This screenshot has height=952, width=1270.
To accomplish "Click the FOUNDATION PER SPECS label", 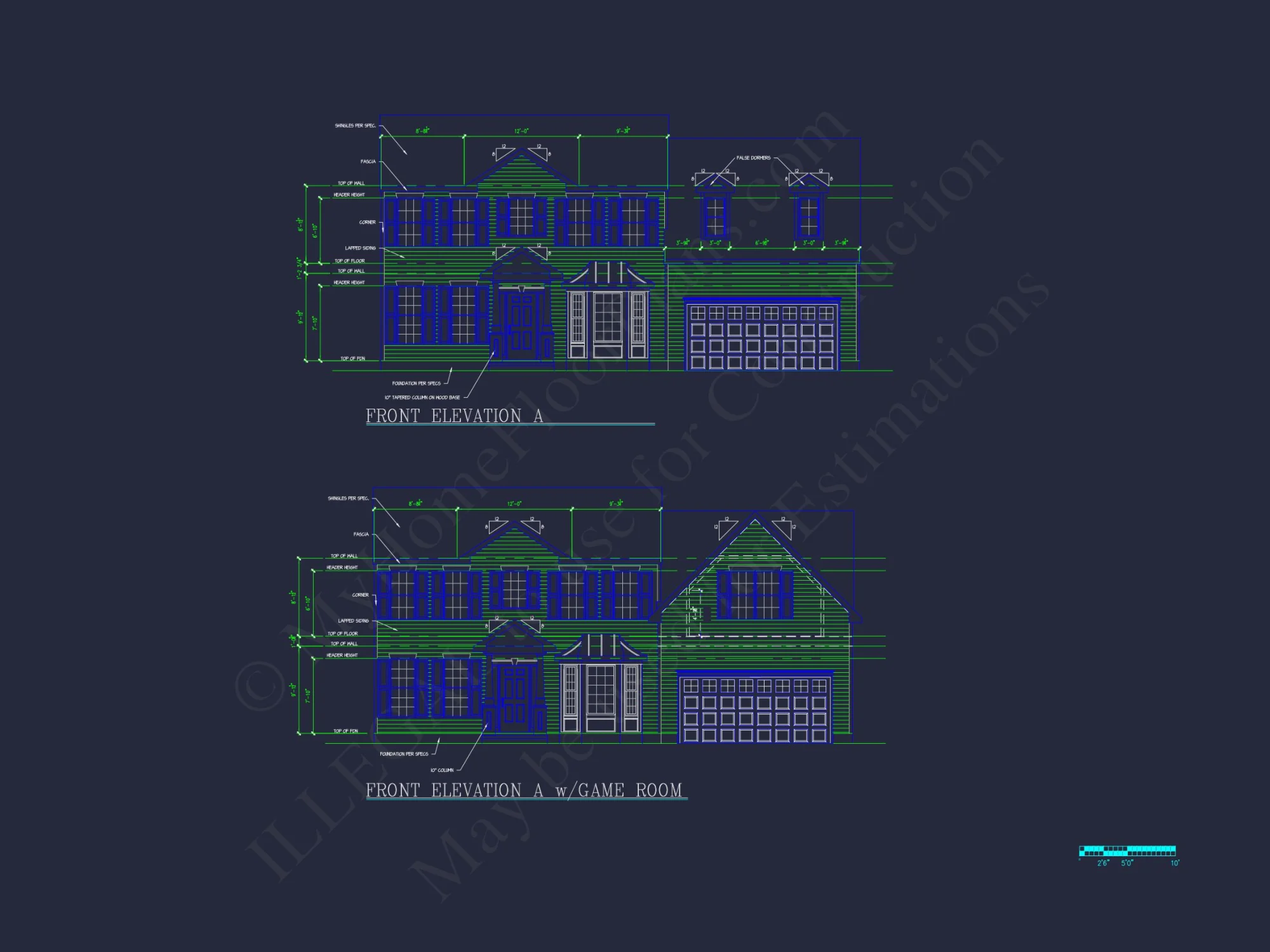I will tap(416, 383).
